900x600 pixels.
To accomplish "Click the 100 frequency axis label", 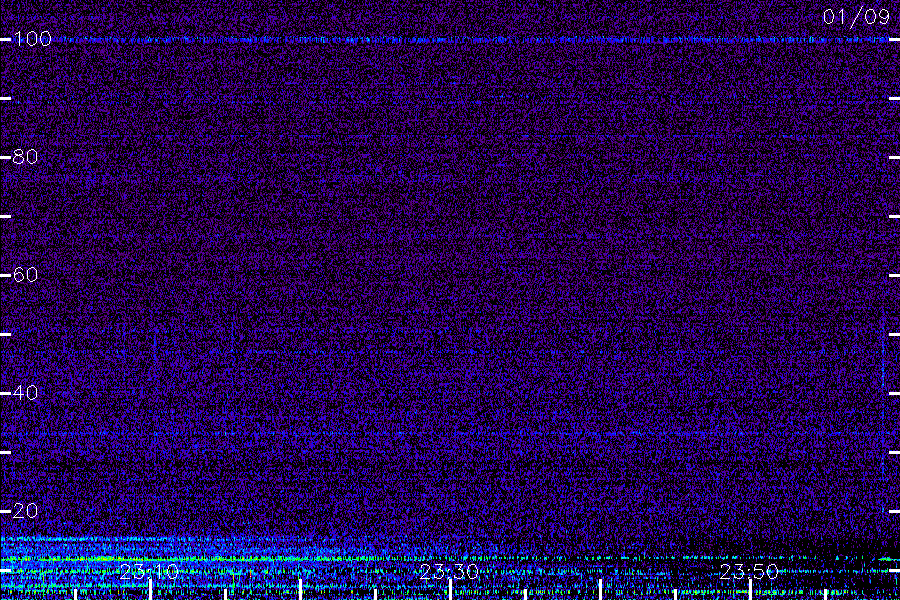I will (32, 39).
